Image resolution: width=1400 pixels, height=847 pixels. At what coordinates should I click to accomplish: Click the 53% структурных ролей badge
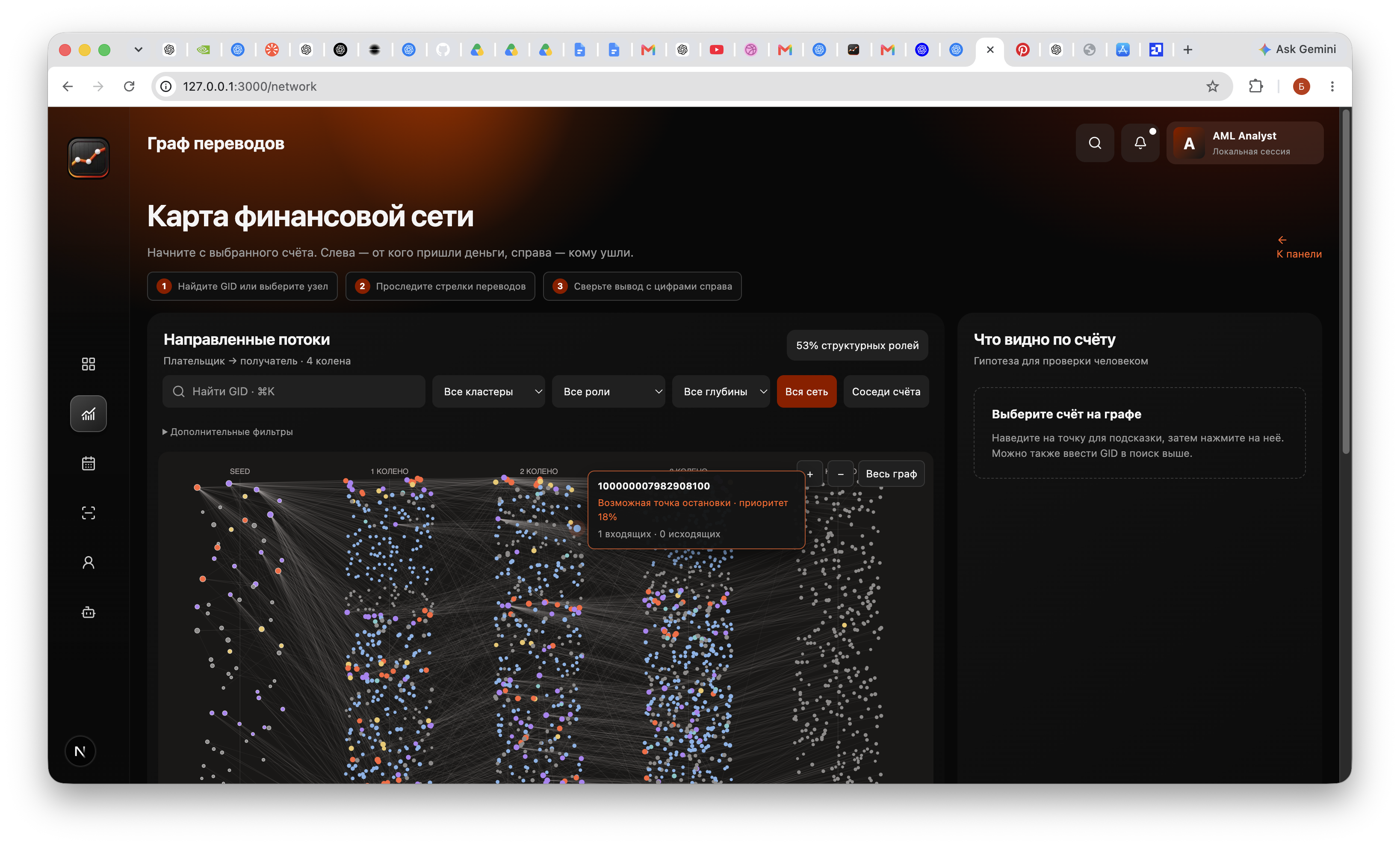pos(857,346)
